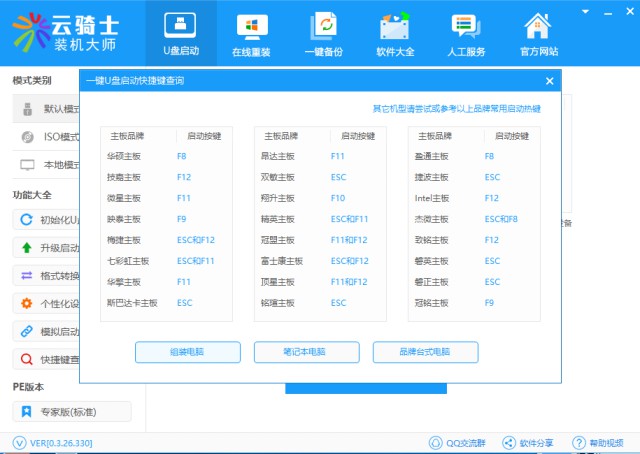Click the 七彩虹主板 row label

[128, 261]
